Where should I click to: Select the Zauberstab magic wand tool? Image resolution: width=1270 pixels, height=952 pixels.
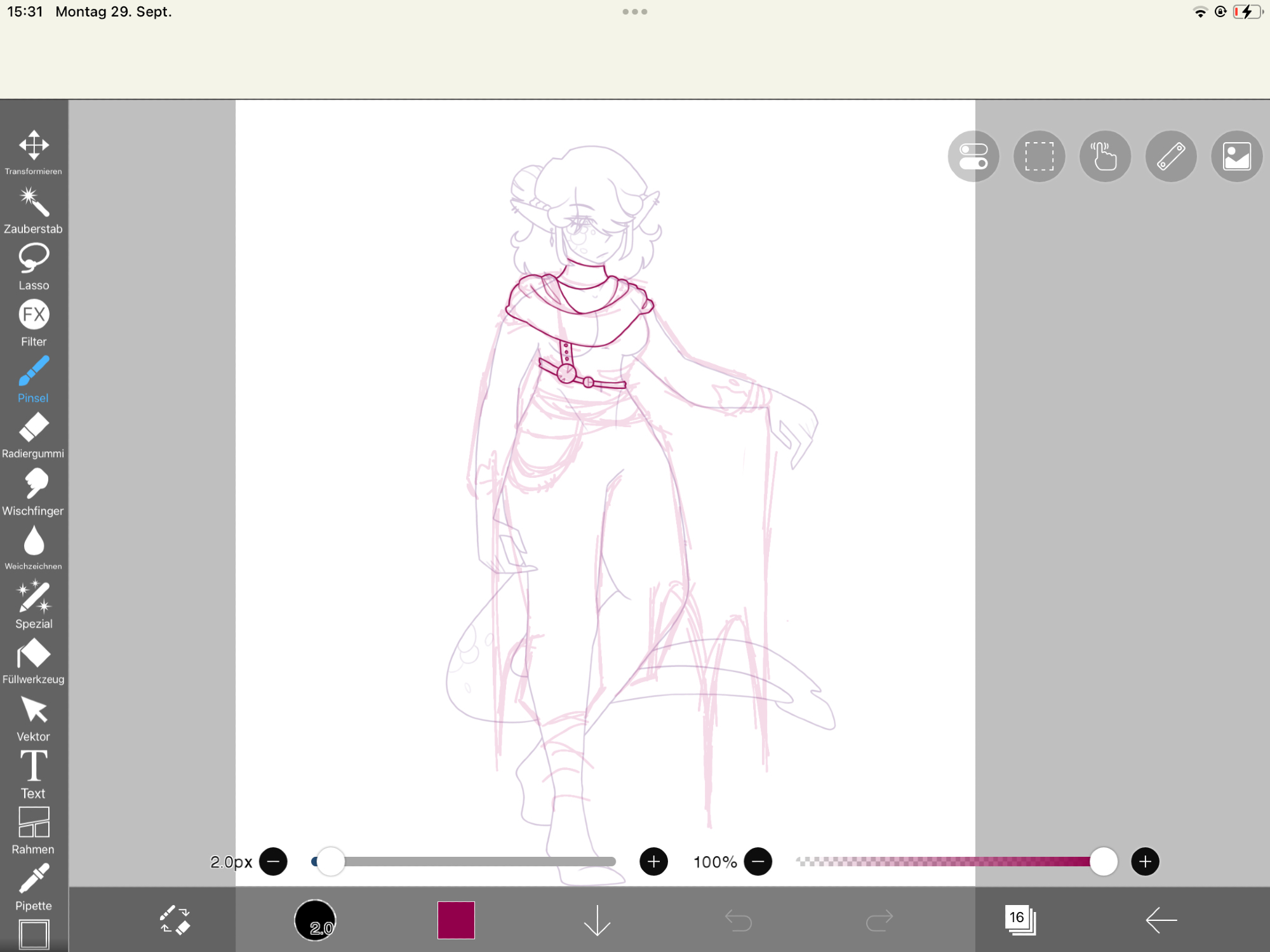point(34,209)
